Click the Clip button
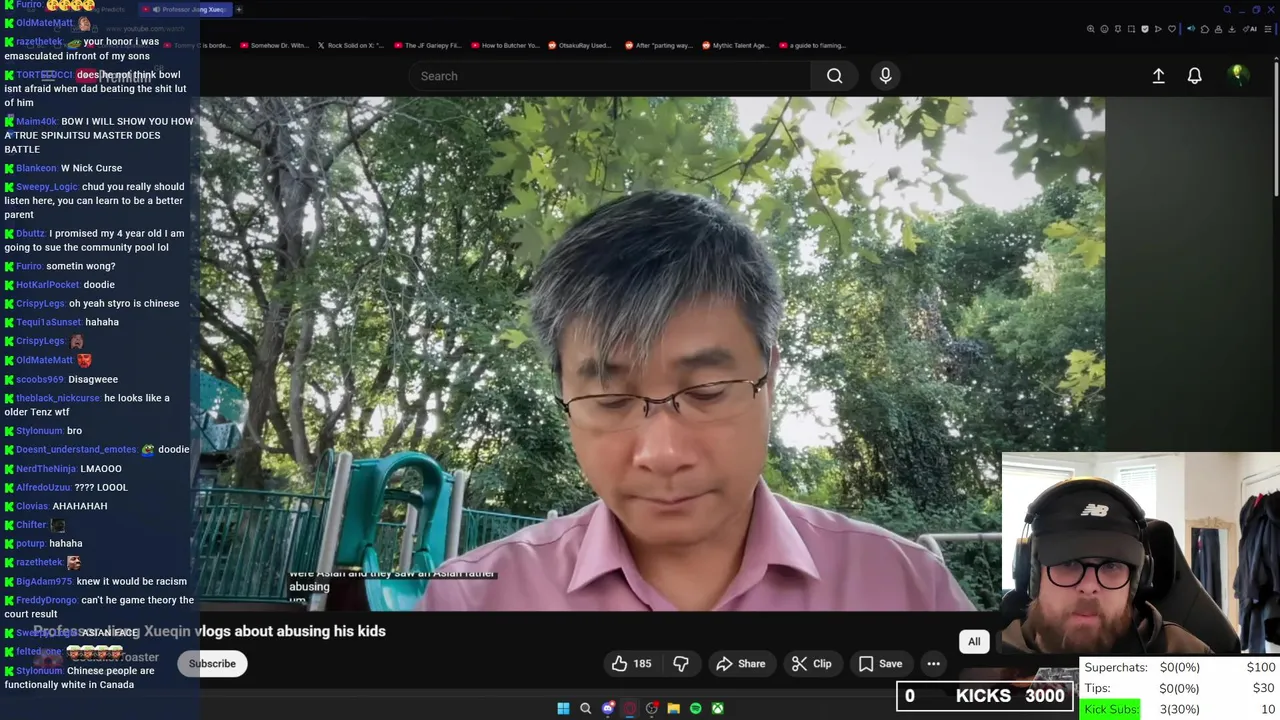Viewport: 1280px width, 720px height. coord(811,664)
